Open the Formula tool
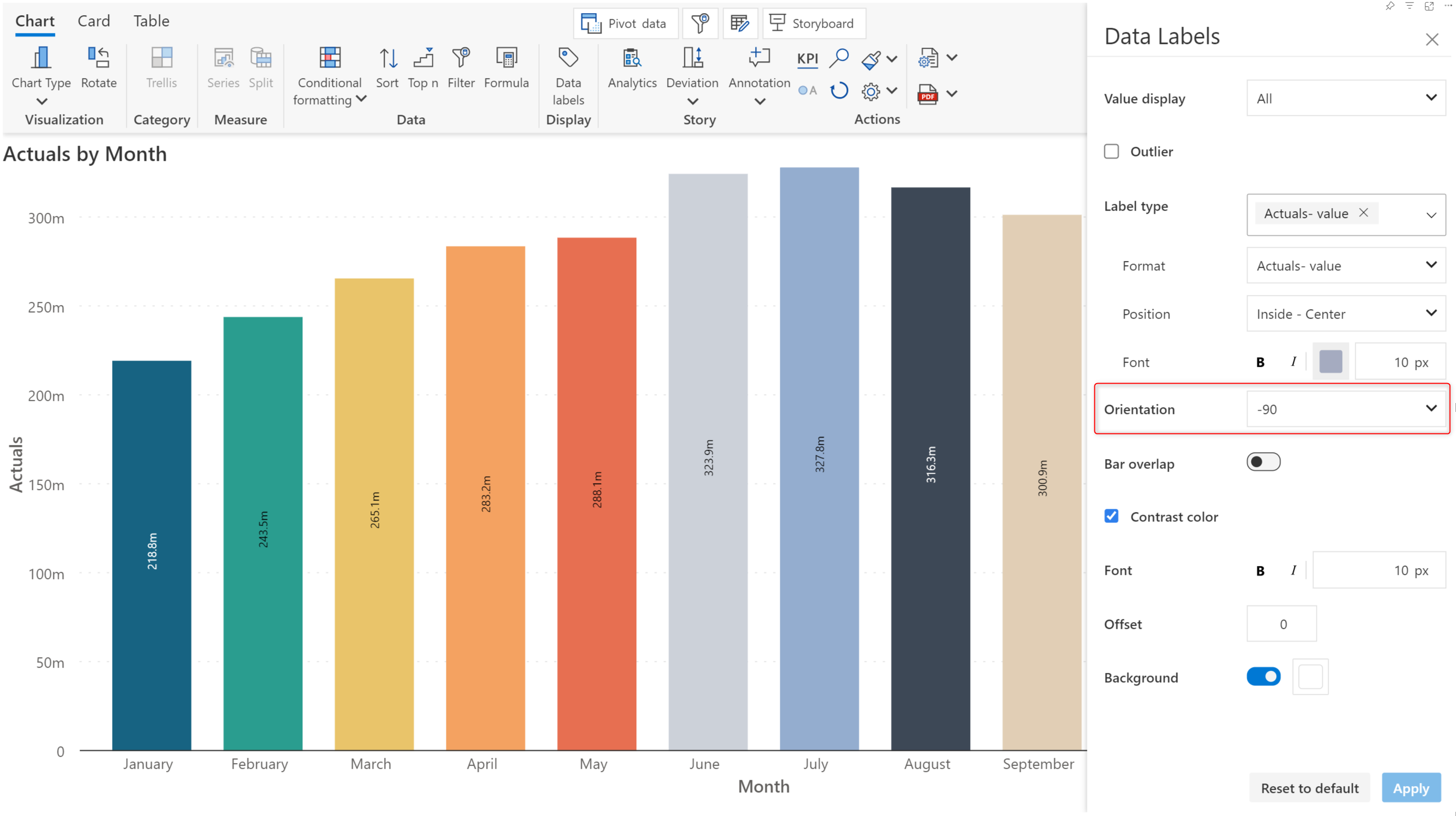The width and height of the screenshot is (1456, 816). (506, 68)
